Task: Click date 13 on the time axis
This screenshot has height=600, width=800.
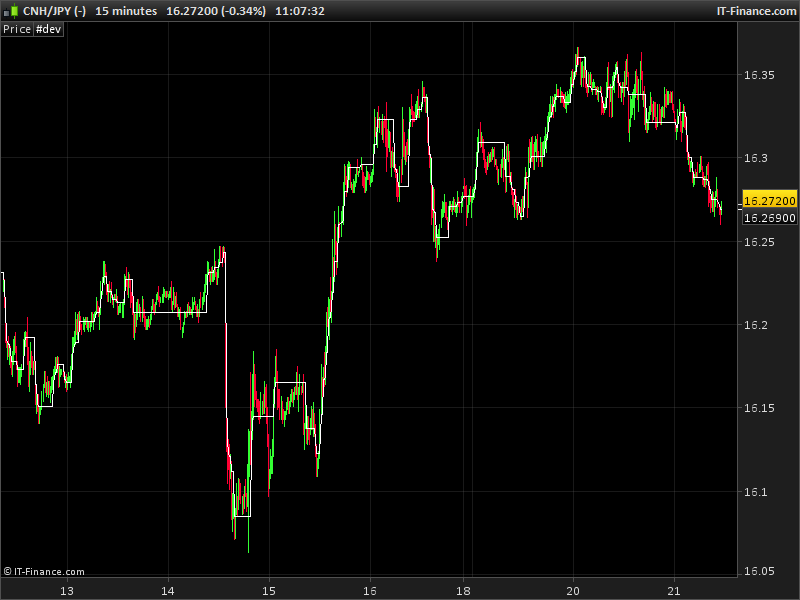Action: tap(67, 591)
